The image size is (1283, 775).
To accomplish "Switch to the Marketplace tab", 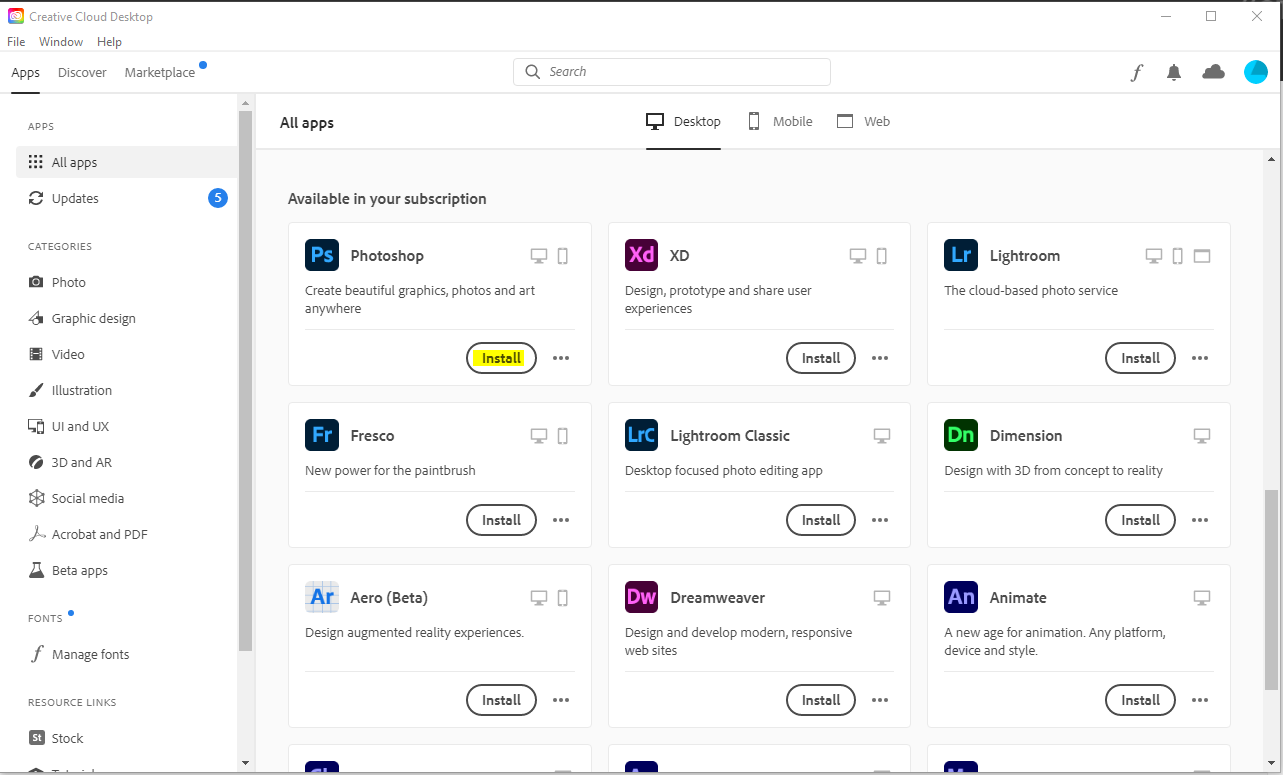I will [x=160, y=73].
